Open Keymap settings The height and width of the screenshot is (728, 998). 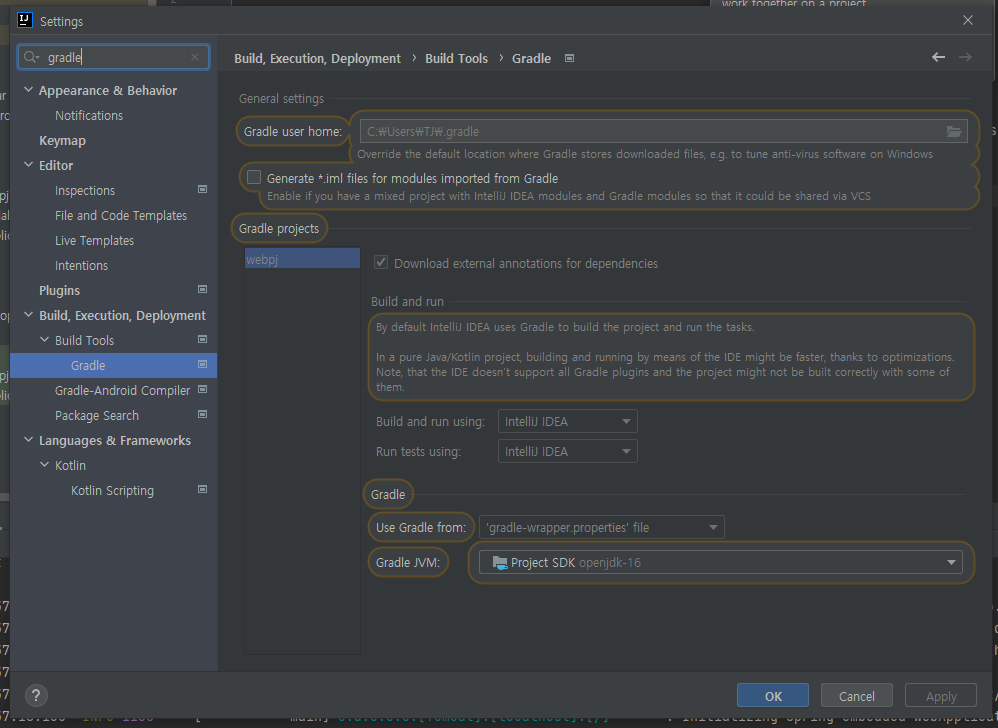62,141
